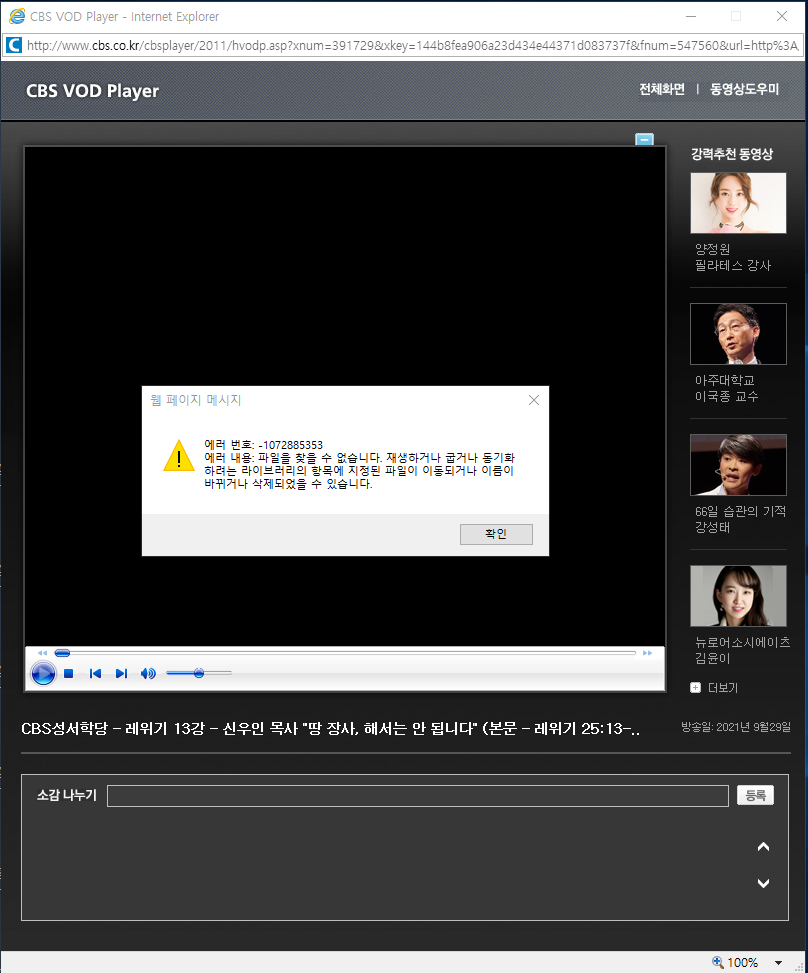Click the Stop playback square icon
Viewport: 808px width, 973px height.
click(x=69, y=674)
